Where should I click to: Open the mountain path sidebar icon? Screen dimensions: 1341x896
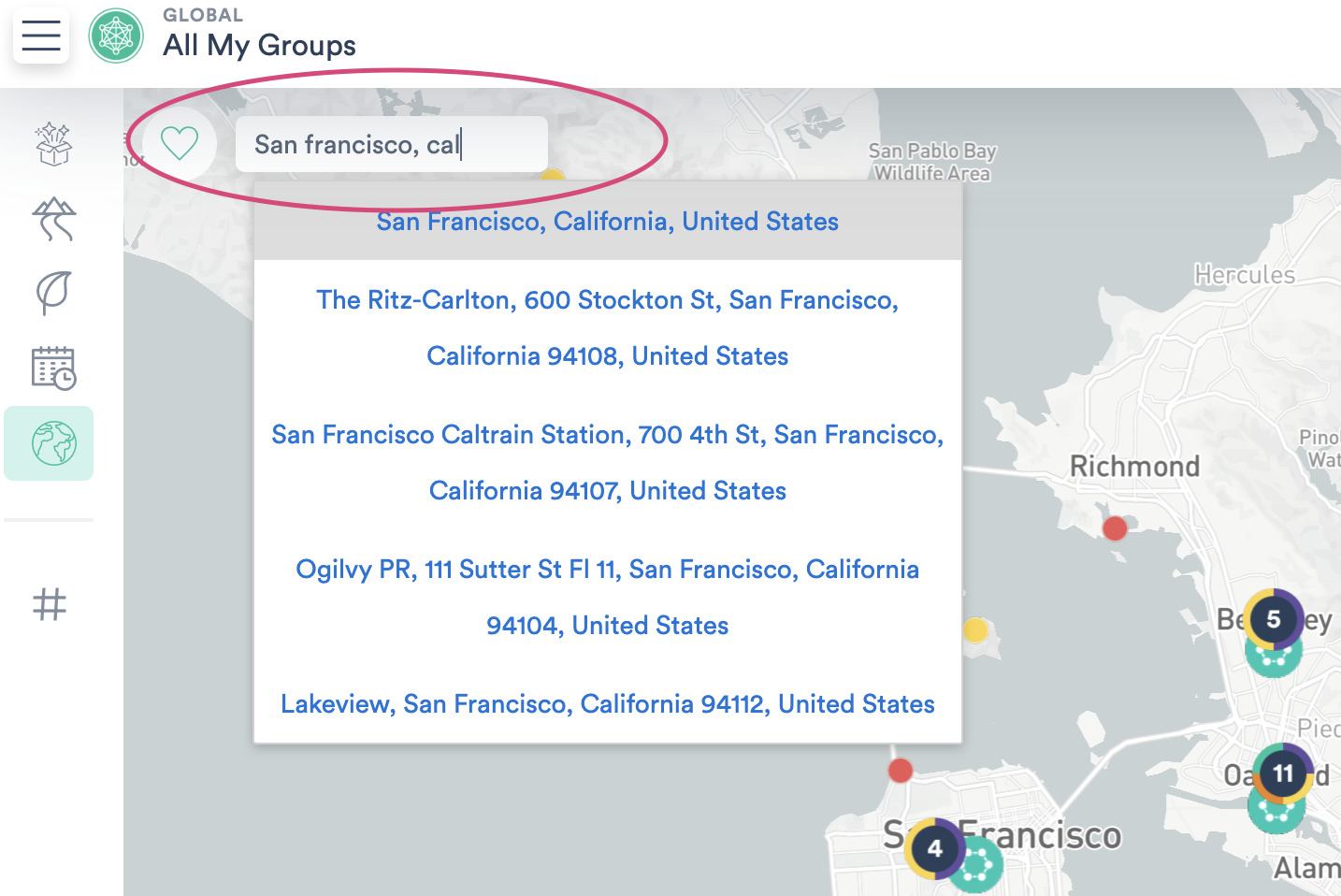[x=53, y=219]
